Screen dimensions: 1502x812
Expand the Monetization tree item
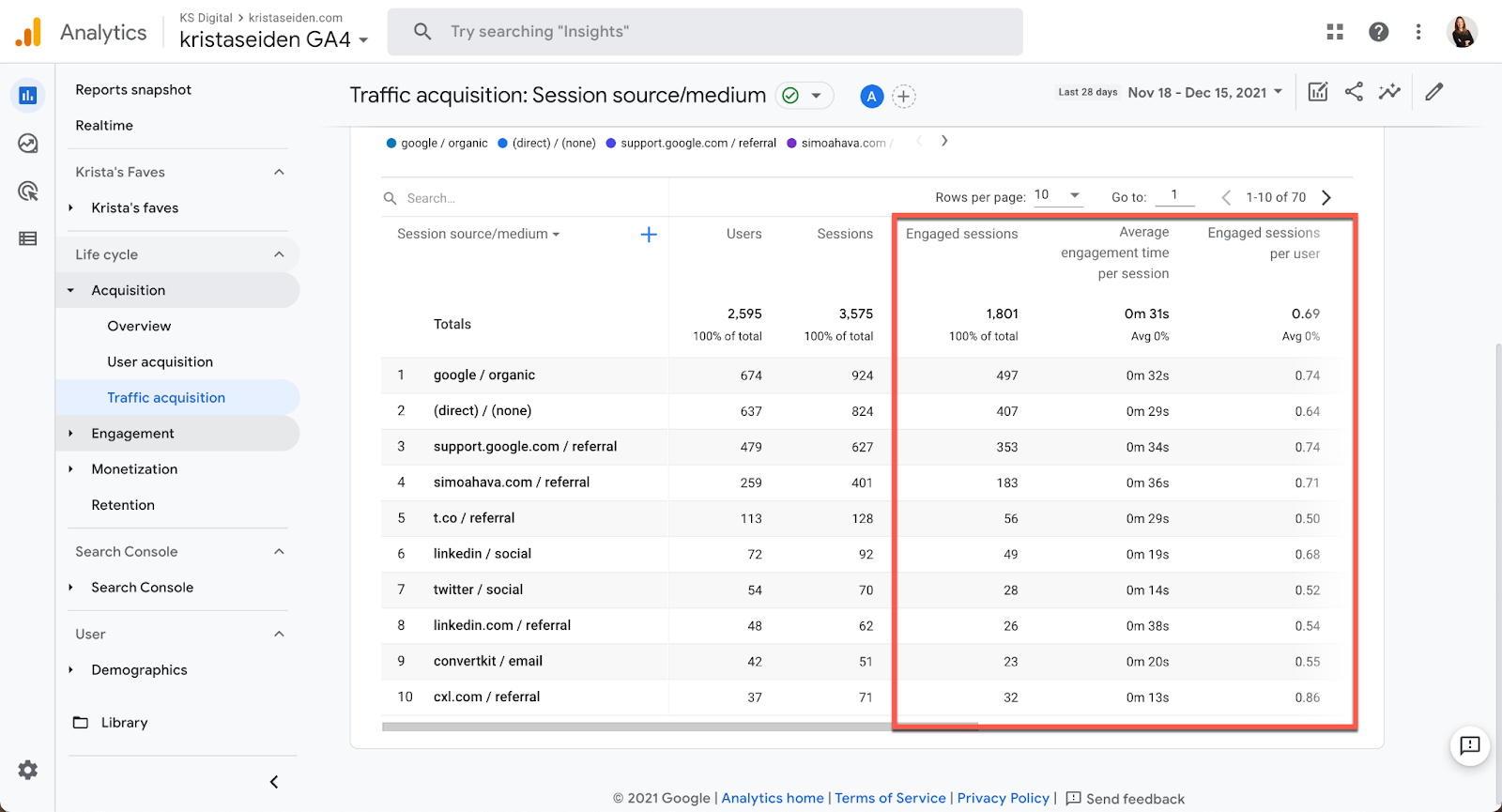click(x=70, y=469)
